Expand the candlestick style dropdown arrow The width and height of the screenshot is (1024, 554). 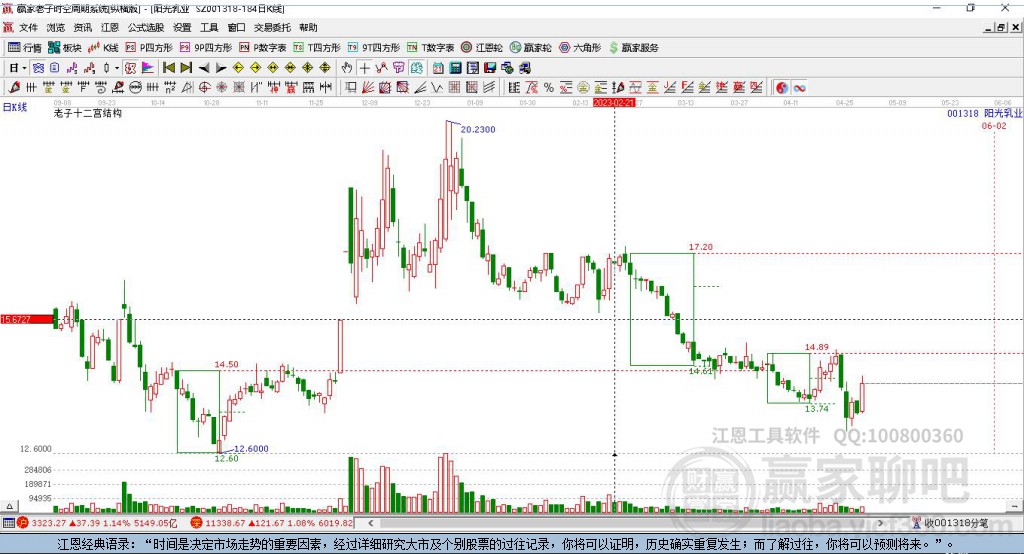pyautogui.click(x=117, y=68)
